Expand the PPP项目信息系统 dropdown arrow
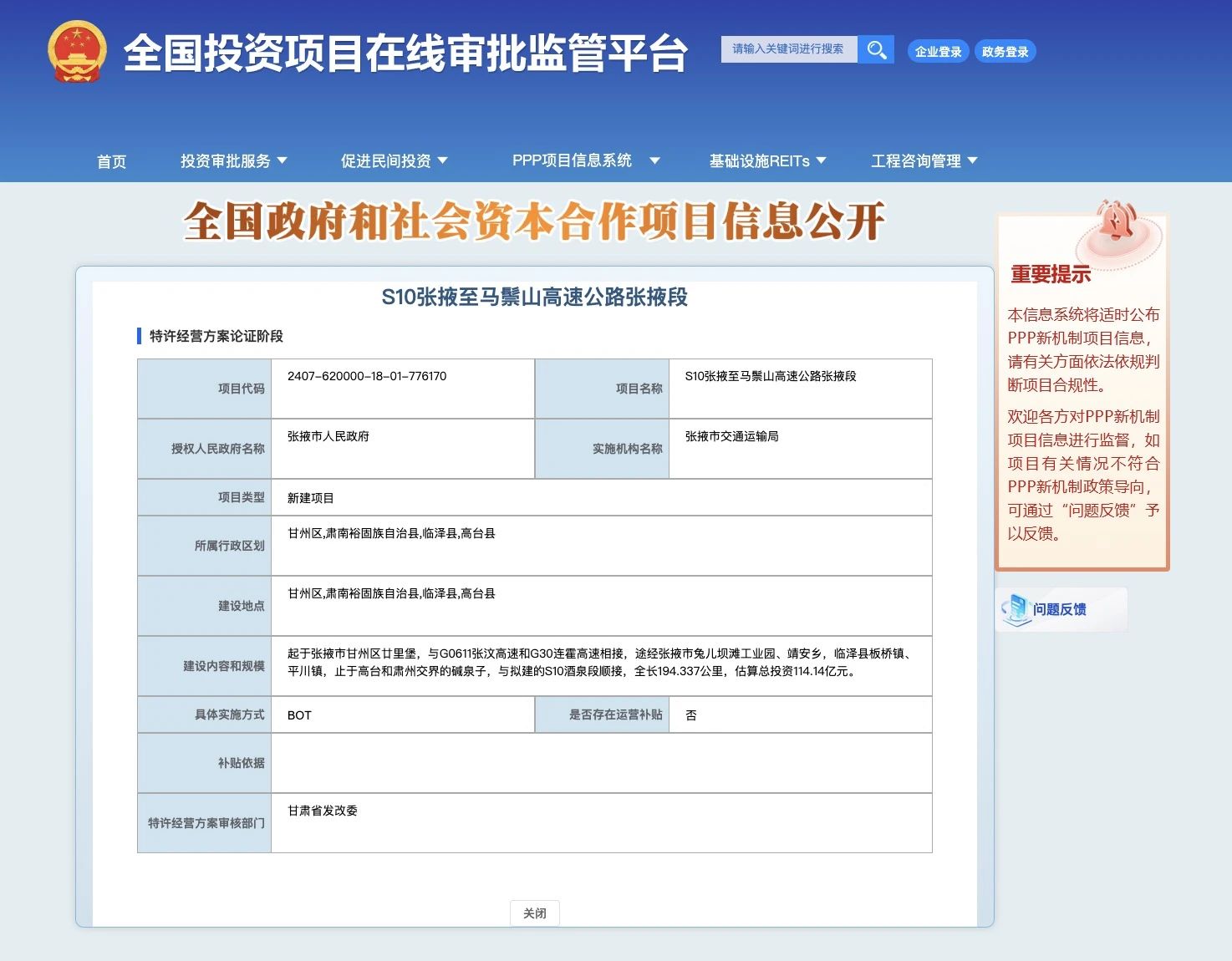This screenshot has width=1232, height=961. (654, 160)
